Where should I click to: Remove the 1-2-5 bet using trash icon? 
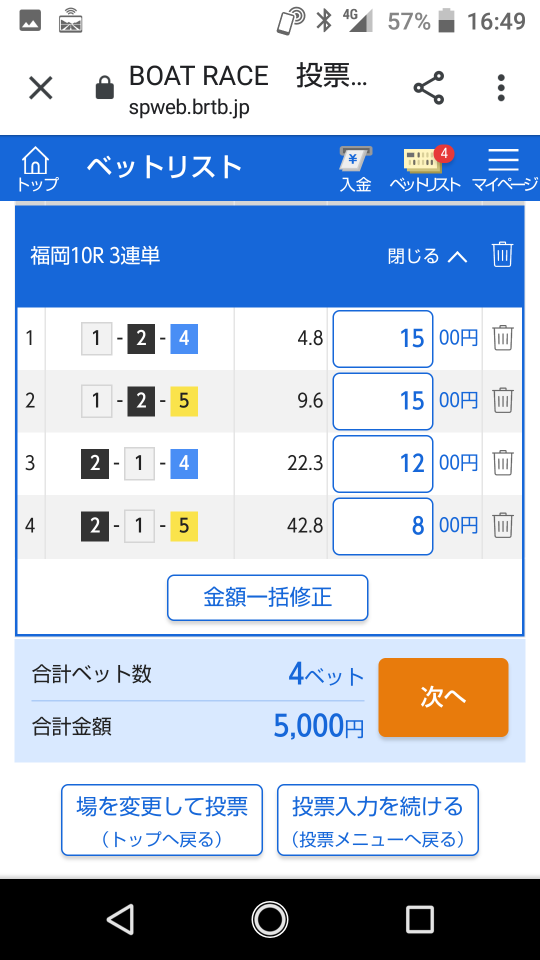[x=503, y=401]
